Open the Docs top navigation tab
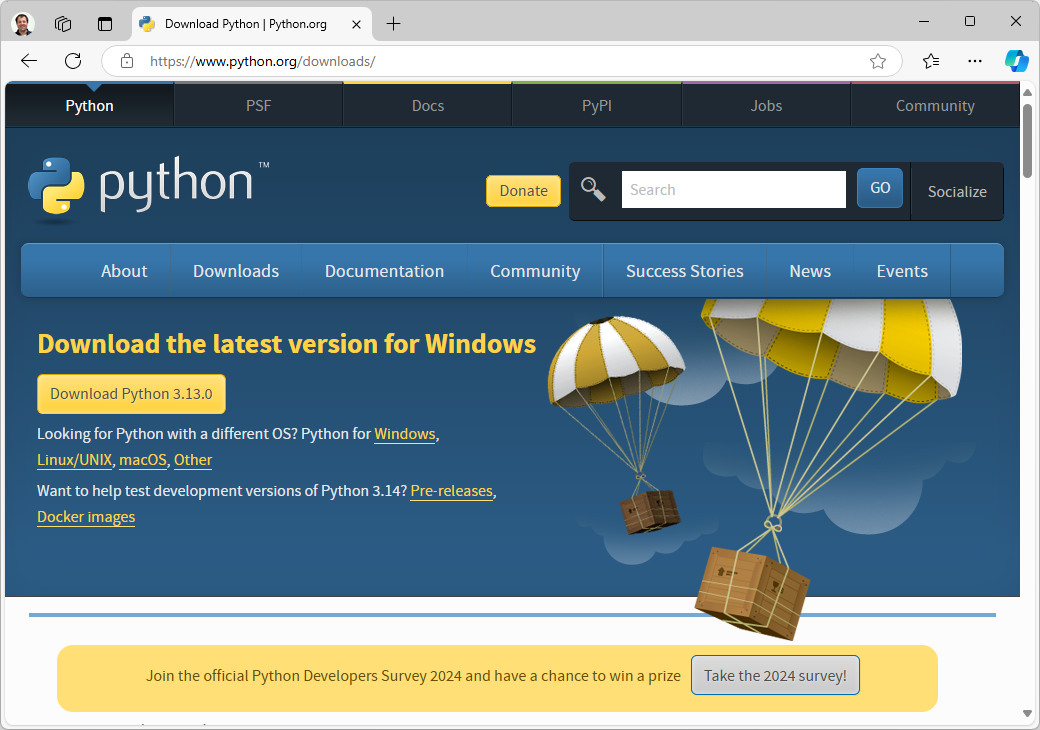Image resolution: width=1040 pixels, height=730 pixels. (x=428, y=105)
